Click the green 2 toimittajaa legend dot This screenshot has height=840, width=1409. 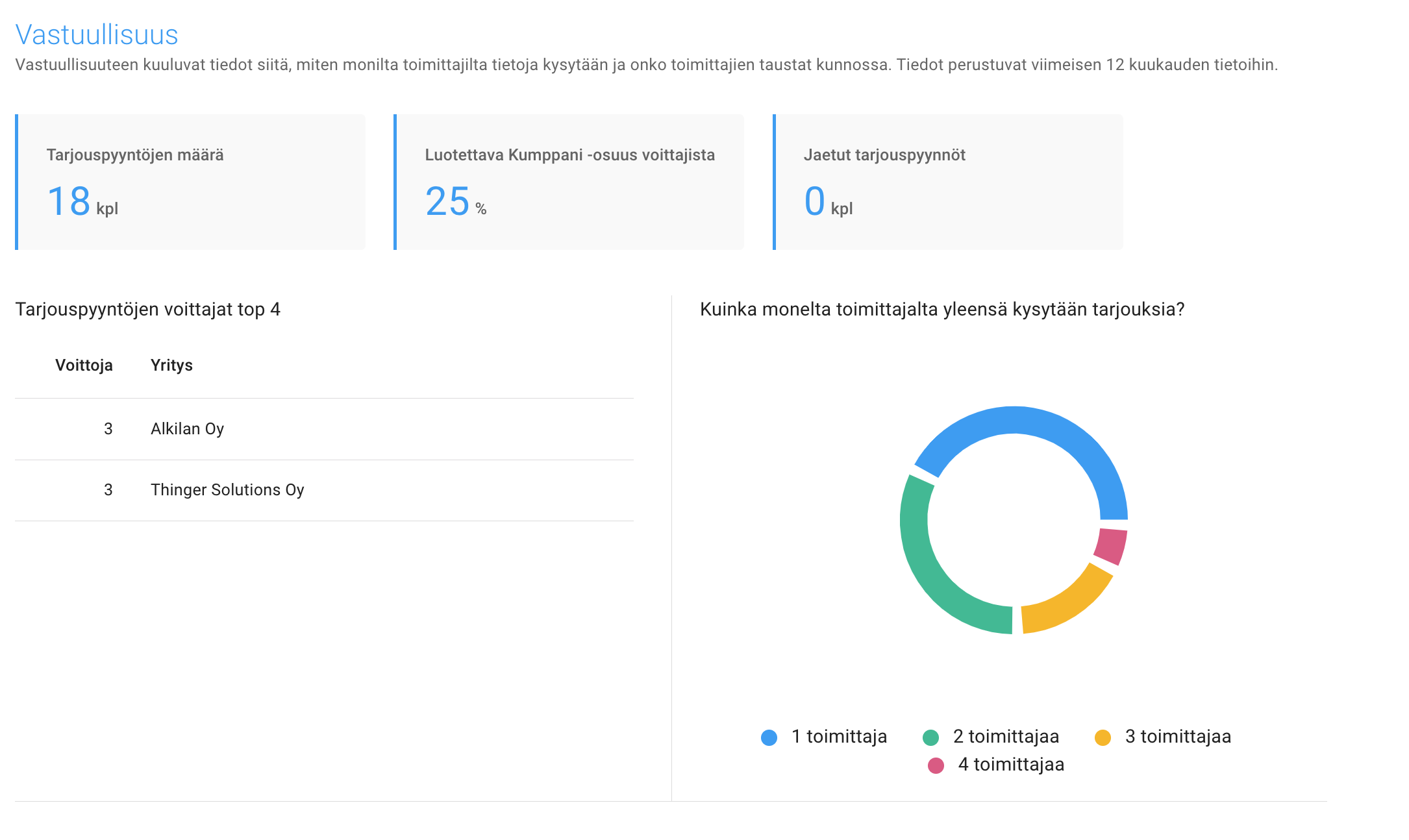tap(930, 737)
